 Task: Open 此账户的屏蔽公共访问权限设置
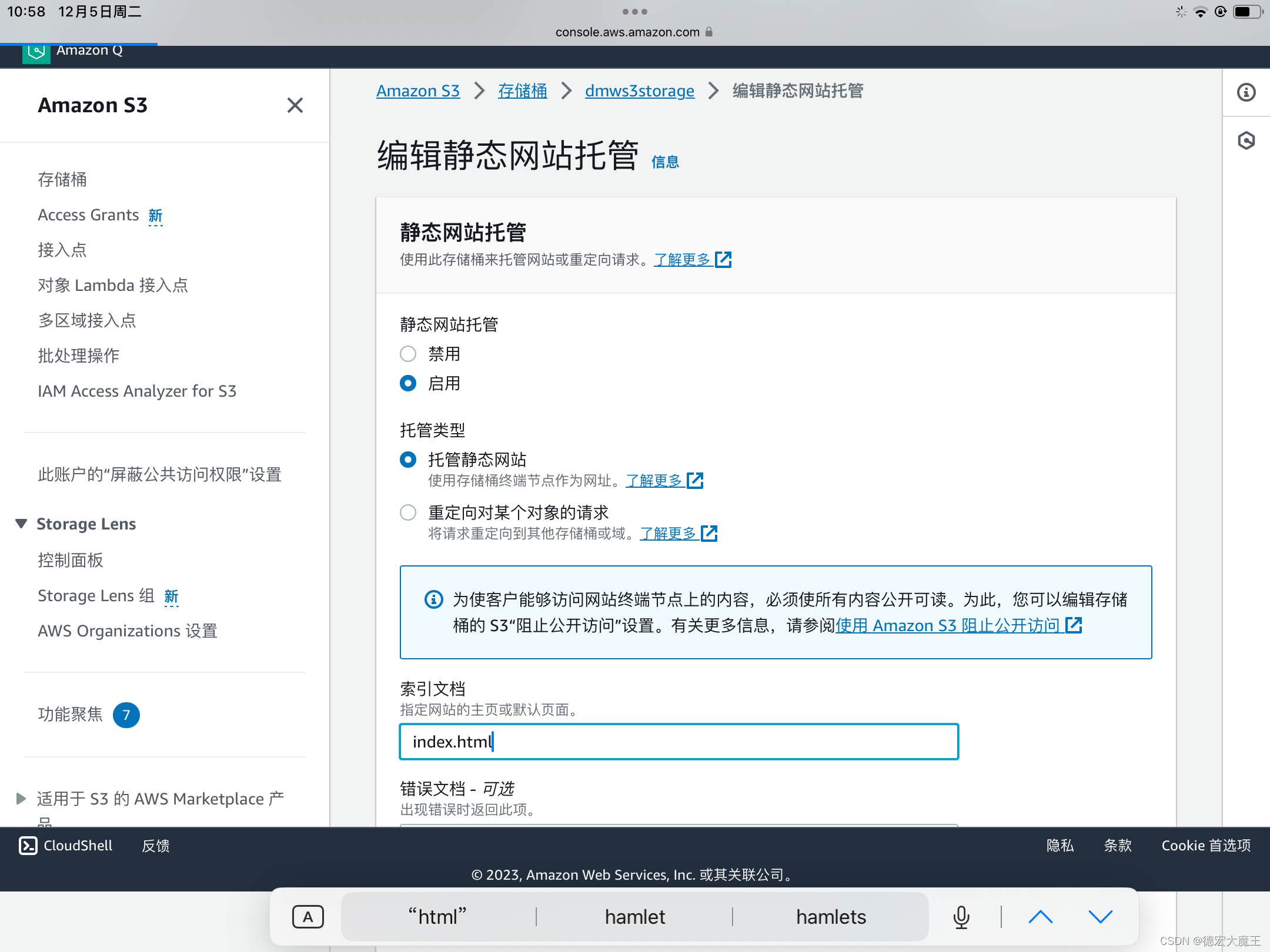click(159, 474)
